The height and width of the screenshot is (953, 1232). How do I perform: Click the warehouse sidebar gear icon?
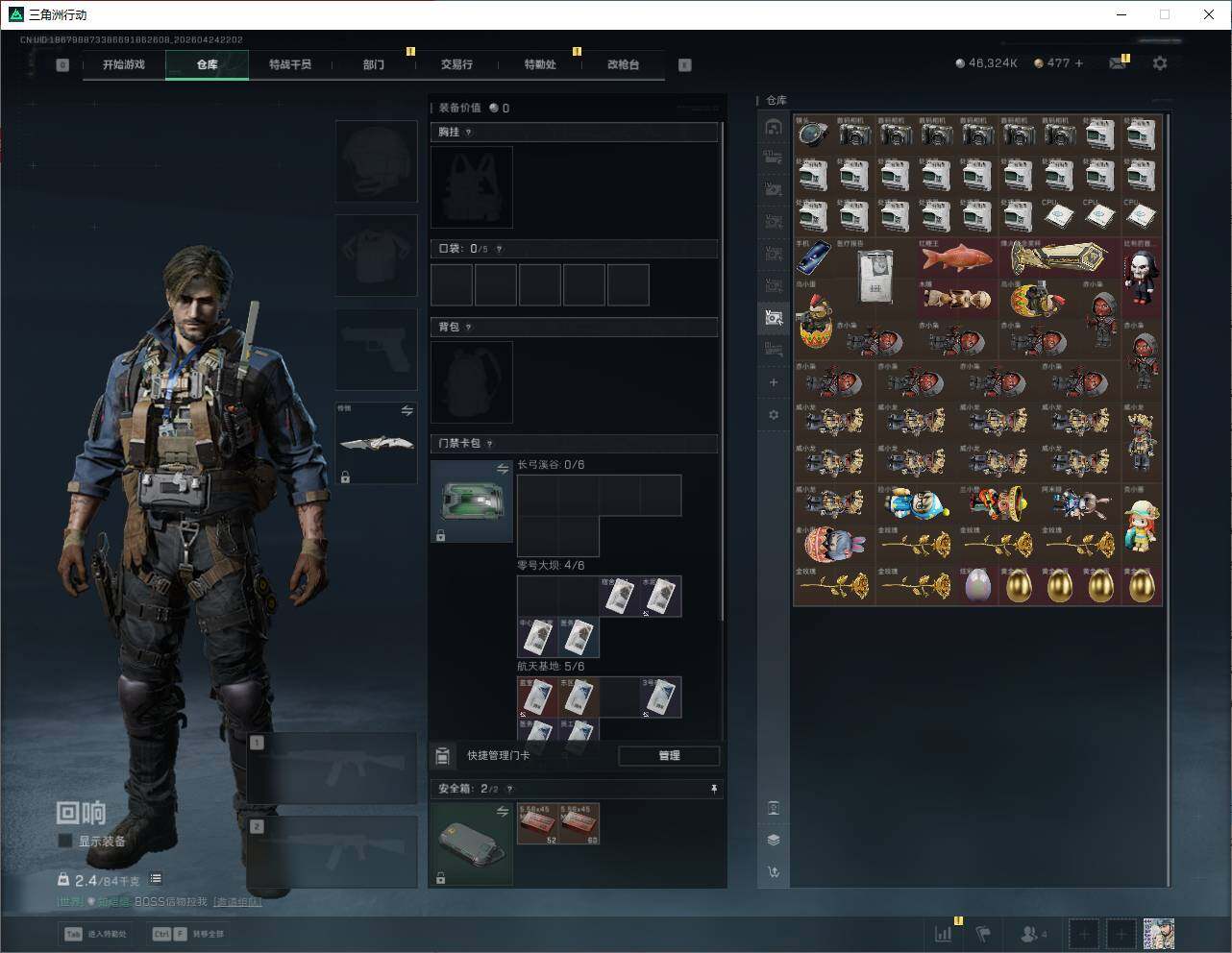click(x=774, y=415)
